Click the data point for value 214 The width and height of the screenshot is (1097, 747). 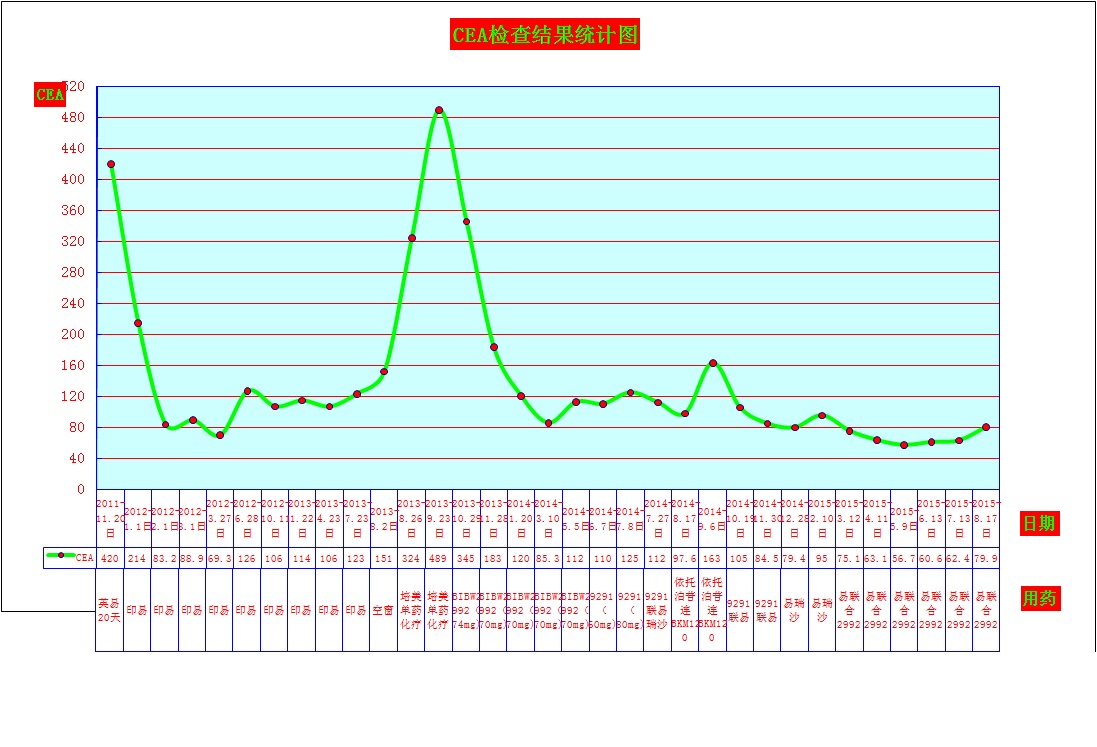[x=138, y=323]
